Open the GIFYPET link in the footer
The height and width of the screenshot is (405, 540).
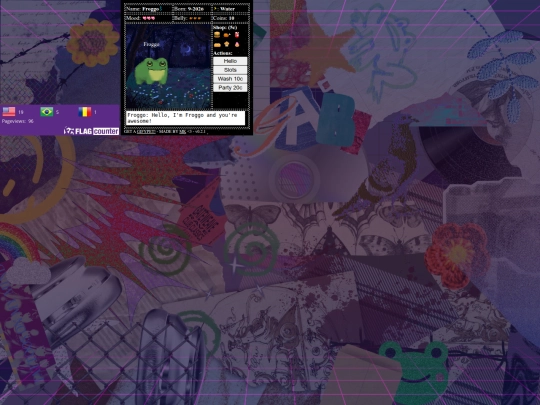pos(146,132)
